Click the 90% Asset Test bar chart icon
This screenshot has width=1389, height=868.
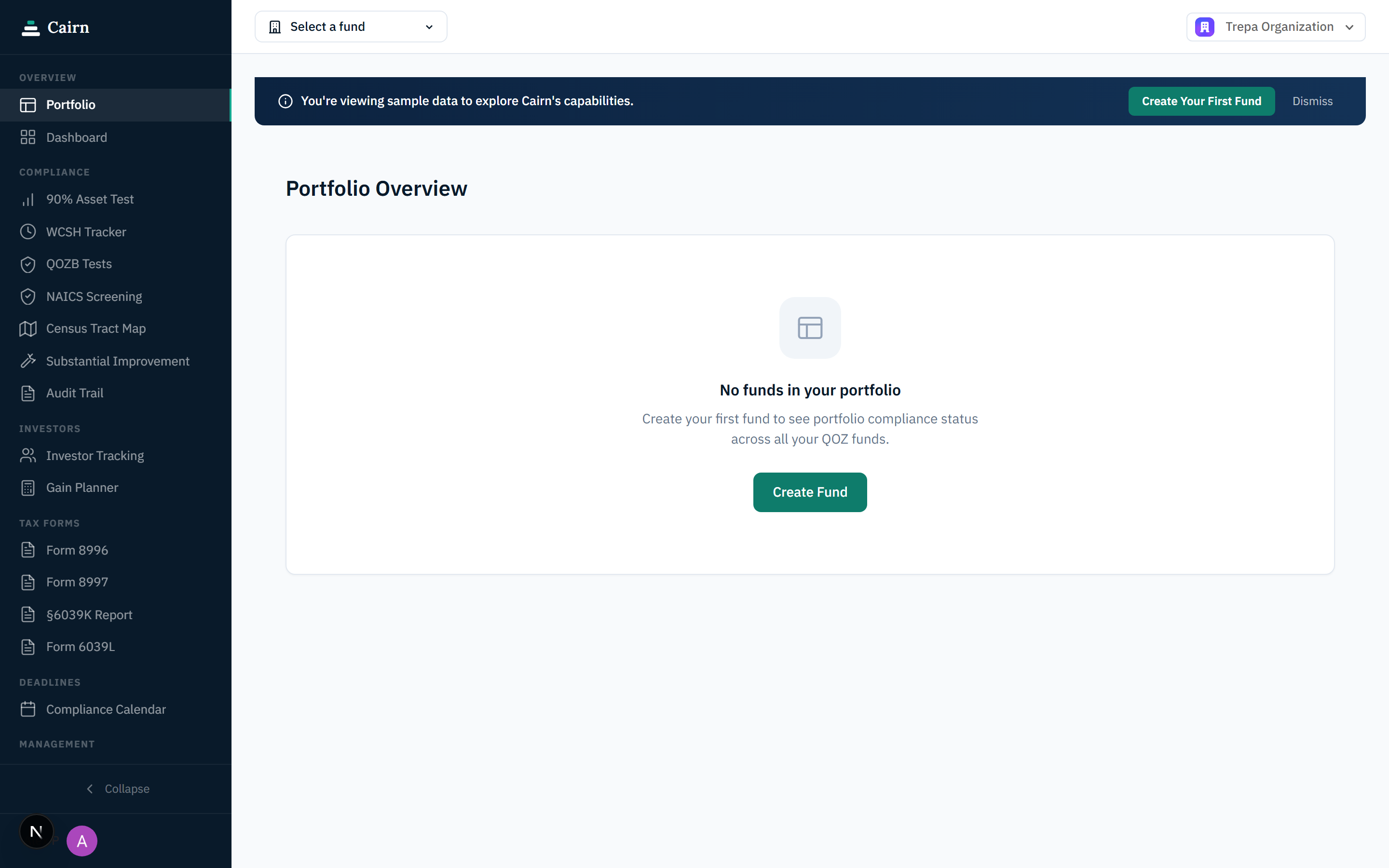point(27,199)
